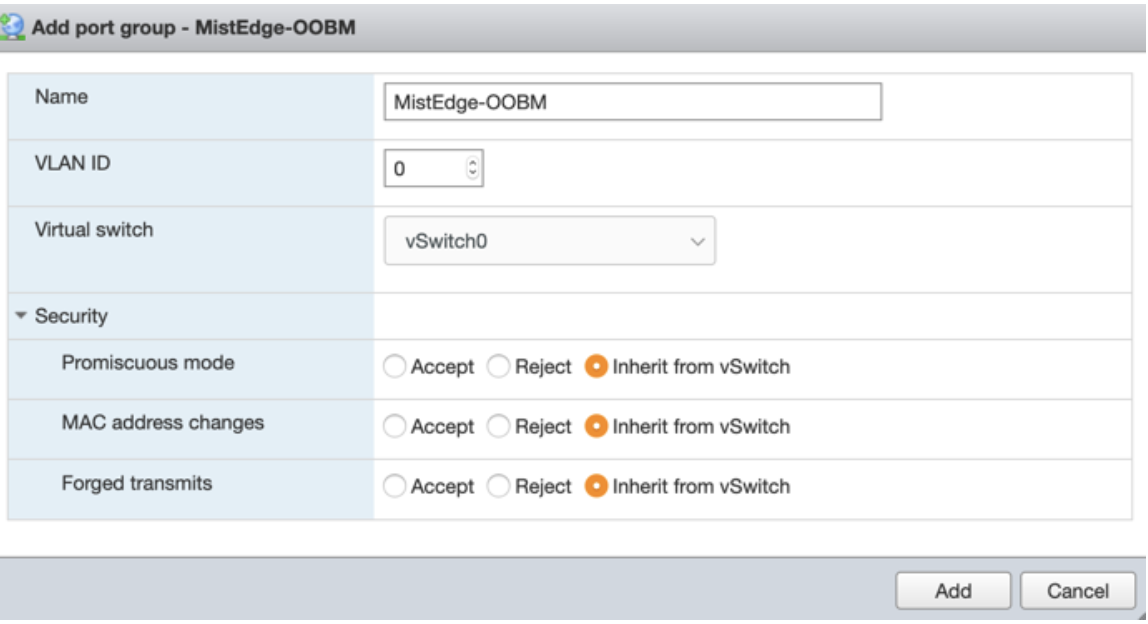Select Inherit from vSwitch for Forged transmits
The width and height of the screenshot is (1148, 624).
coord(597,487)
